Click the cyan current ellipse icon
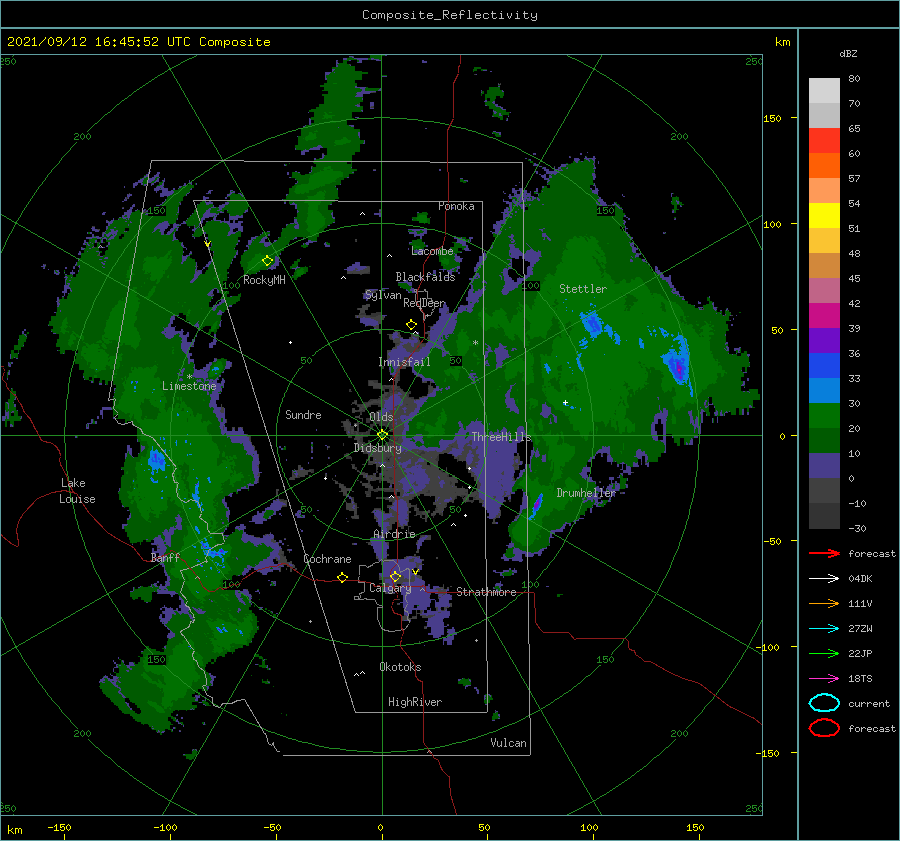Screen dimensions: 900x841 [x=824, y=703]
